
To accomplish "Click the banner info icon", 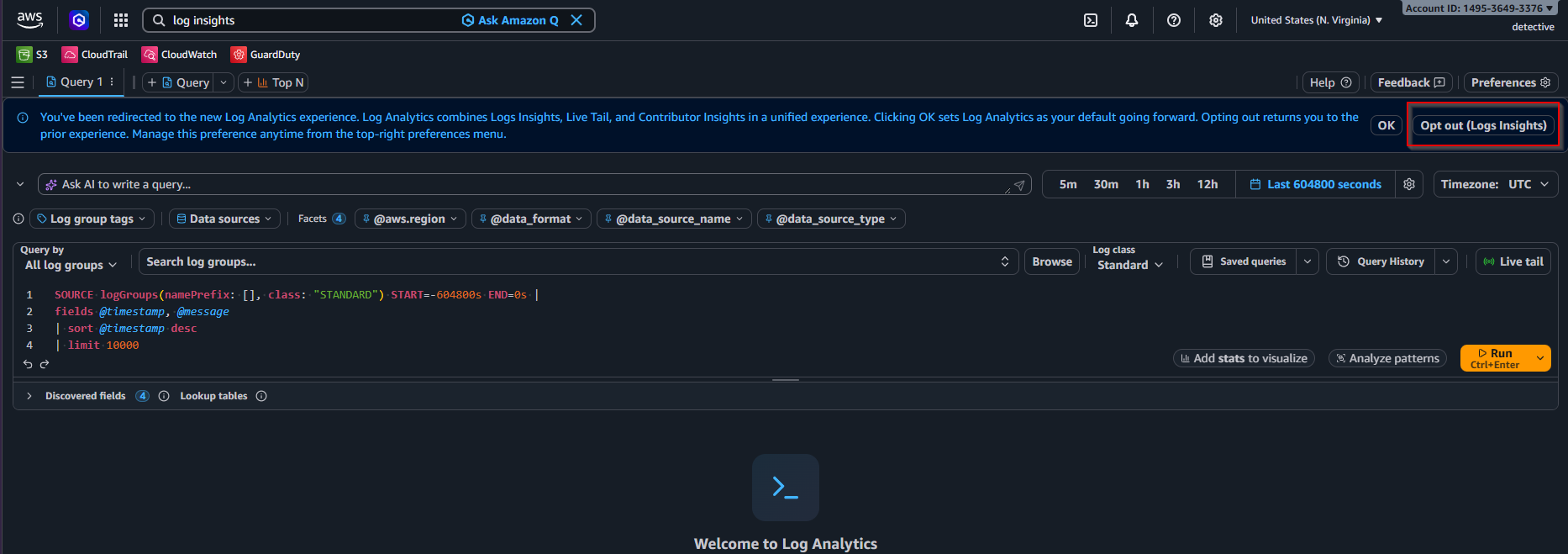I will pyautogui.click(x=23, y=118).
